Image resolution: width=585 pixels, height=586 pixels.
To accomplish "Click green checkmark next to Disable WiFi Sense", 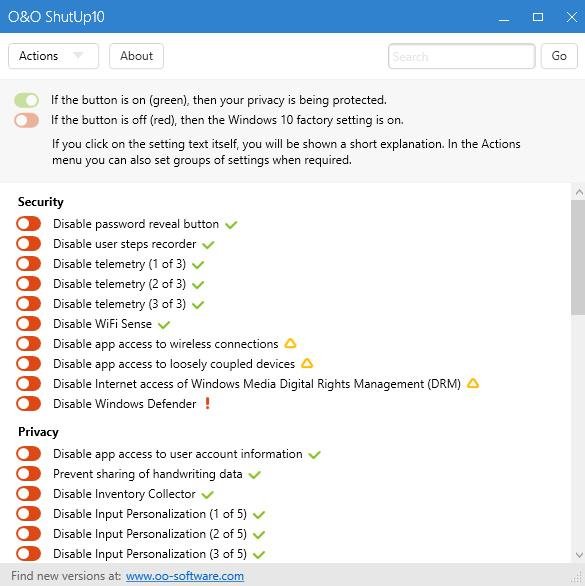I will pos(164,324).
